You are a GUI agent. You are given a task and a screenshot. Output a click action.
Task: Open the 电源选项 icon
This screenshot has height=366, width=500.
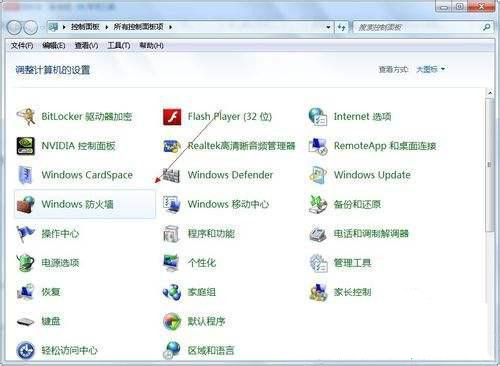click(26, 263)
